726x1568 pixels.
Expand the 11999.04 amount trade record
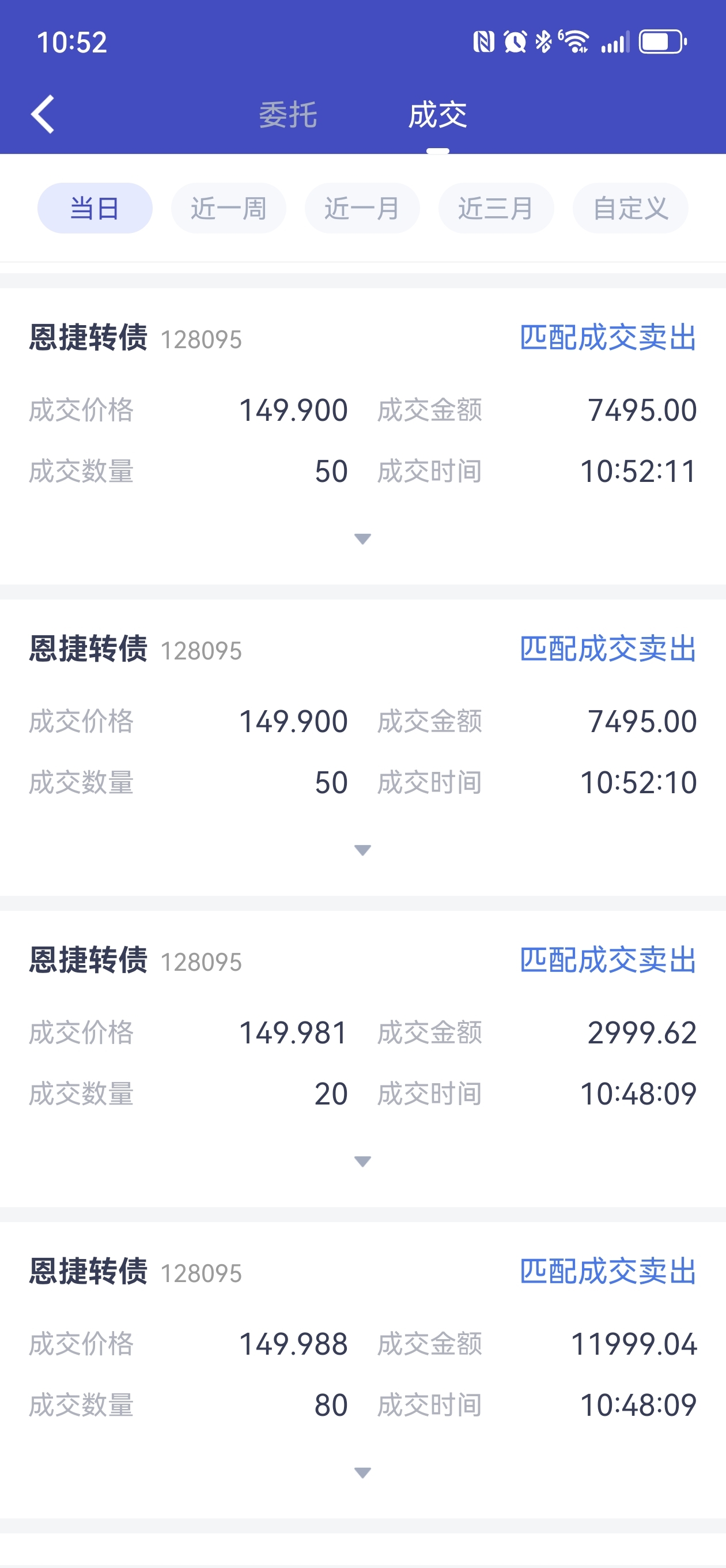362,1472
